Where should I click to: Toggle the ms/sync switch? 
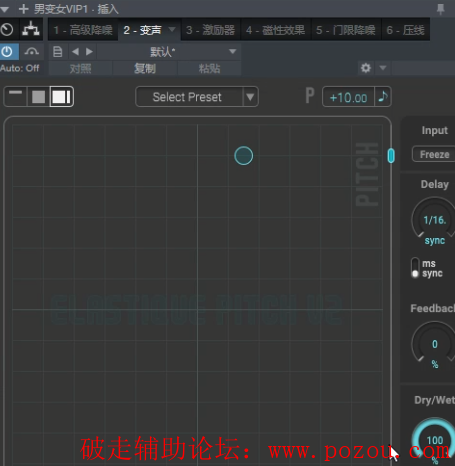(415, 268)
